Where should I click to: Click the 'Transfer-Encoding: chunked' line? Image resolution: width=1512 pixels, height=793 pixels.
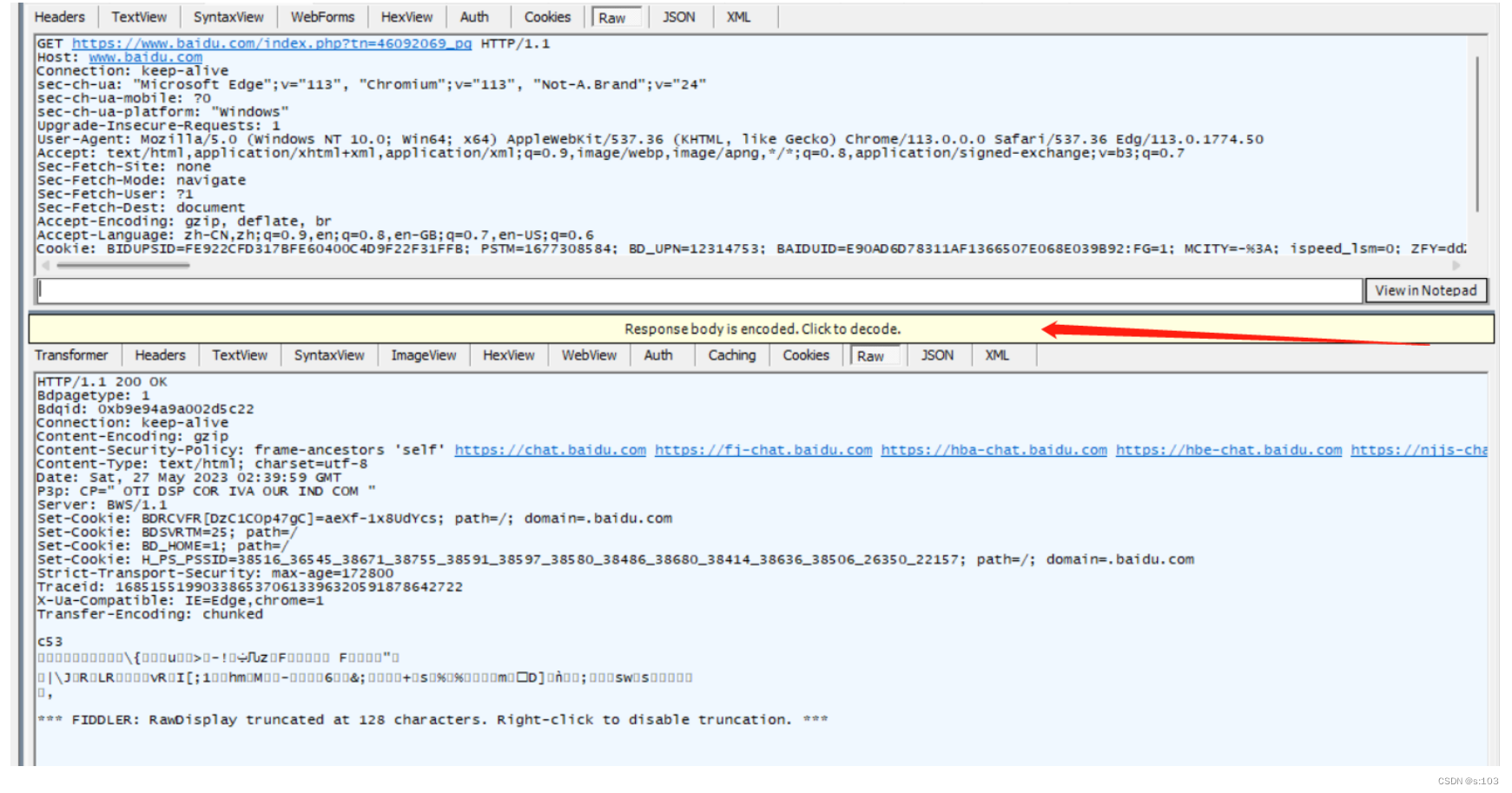[150, 614]
